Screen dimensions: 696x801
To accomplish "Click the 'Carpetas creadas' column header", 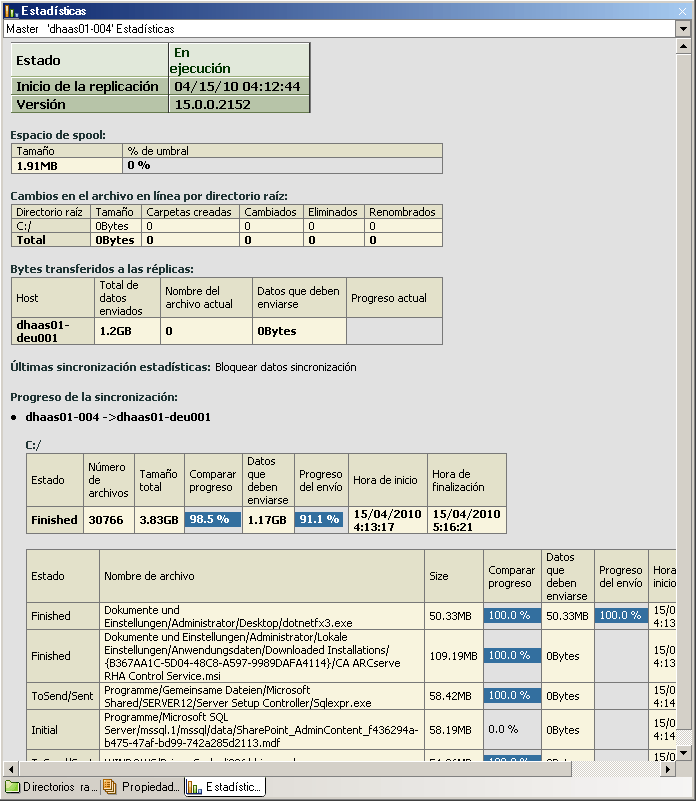I will click(189, 212).
